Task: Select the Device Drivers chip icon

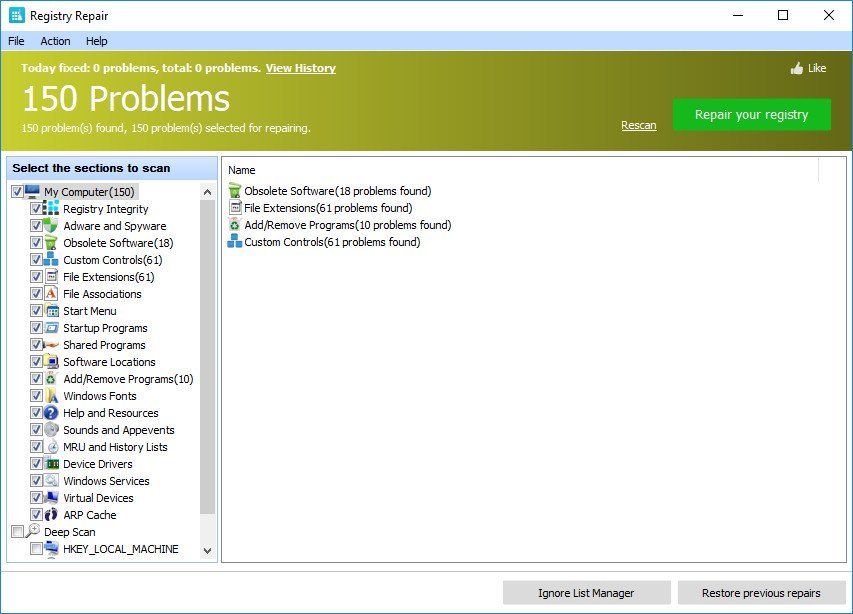Action: click(51, 463)
